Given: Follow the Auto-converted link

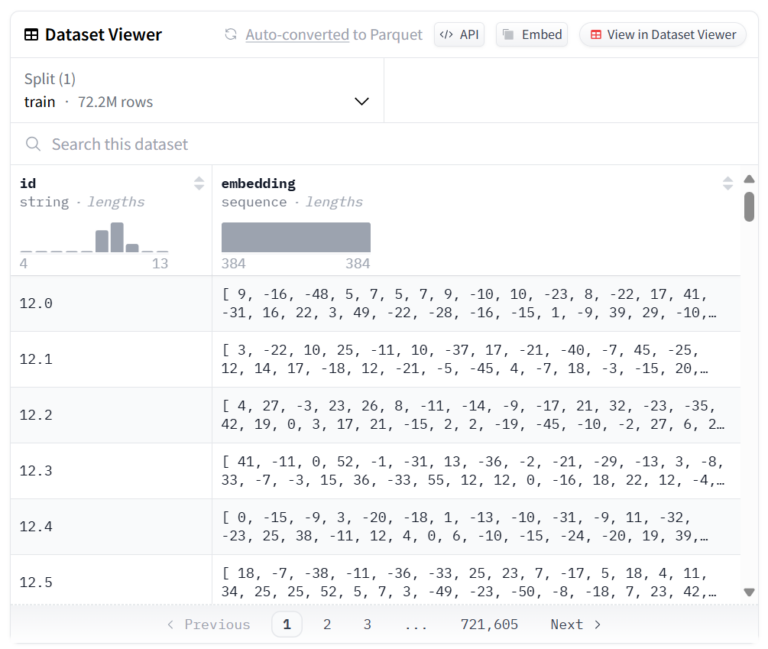Looking at the screenshot, I should pyautogui.click(x=297, y=35).
